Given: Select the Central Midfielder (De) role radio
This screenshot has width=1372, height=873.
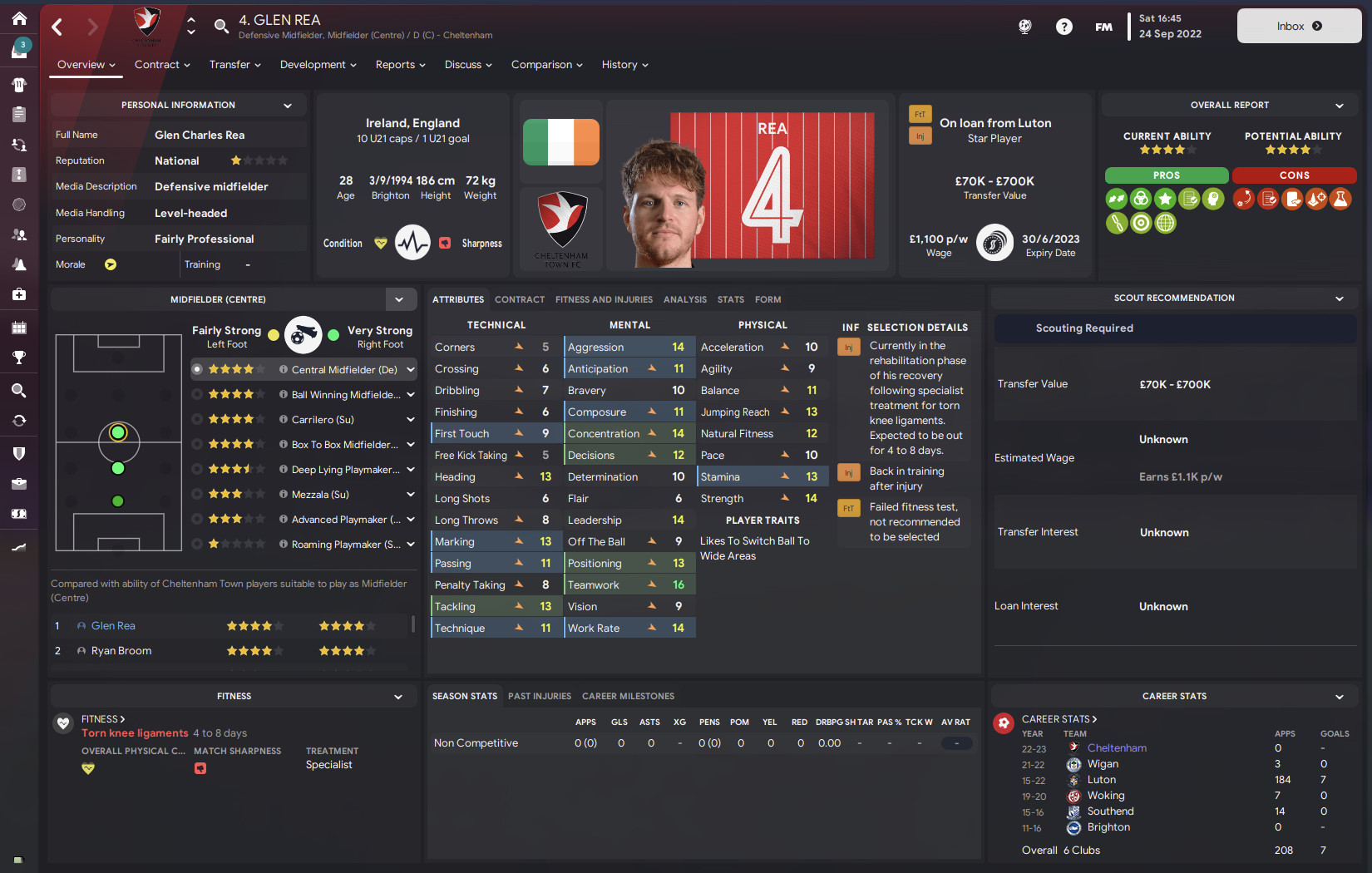Looking at the screenshot, I should point(197,369).
